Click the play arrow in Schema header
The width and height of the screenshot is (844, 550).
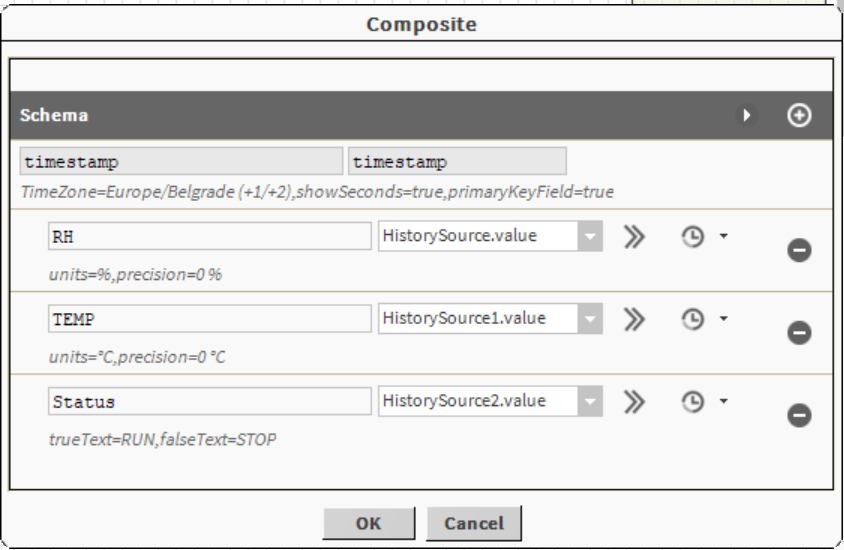pos(746,115)
